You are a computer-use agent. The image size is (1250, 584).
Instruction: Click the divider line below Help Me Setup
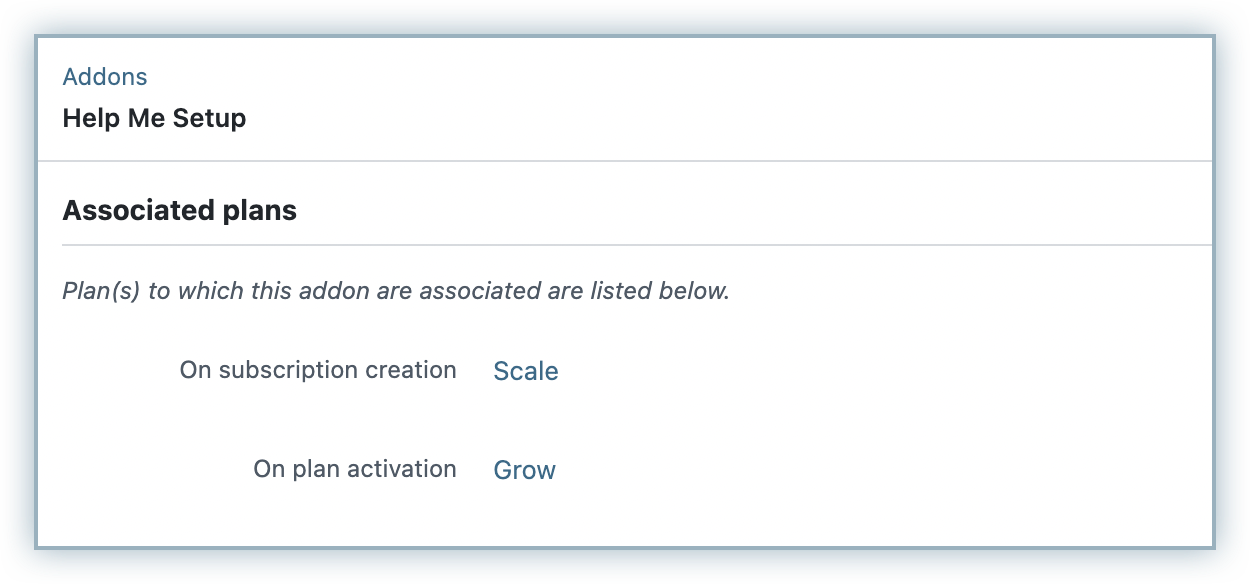(625, 160)
